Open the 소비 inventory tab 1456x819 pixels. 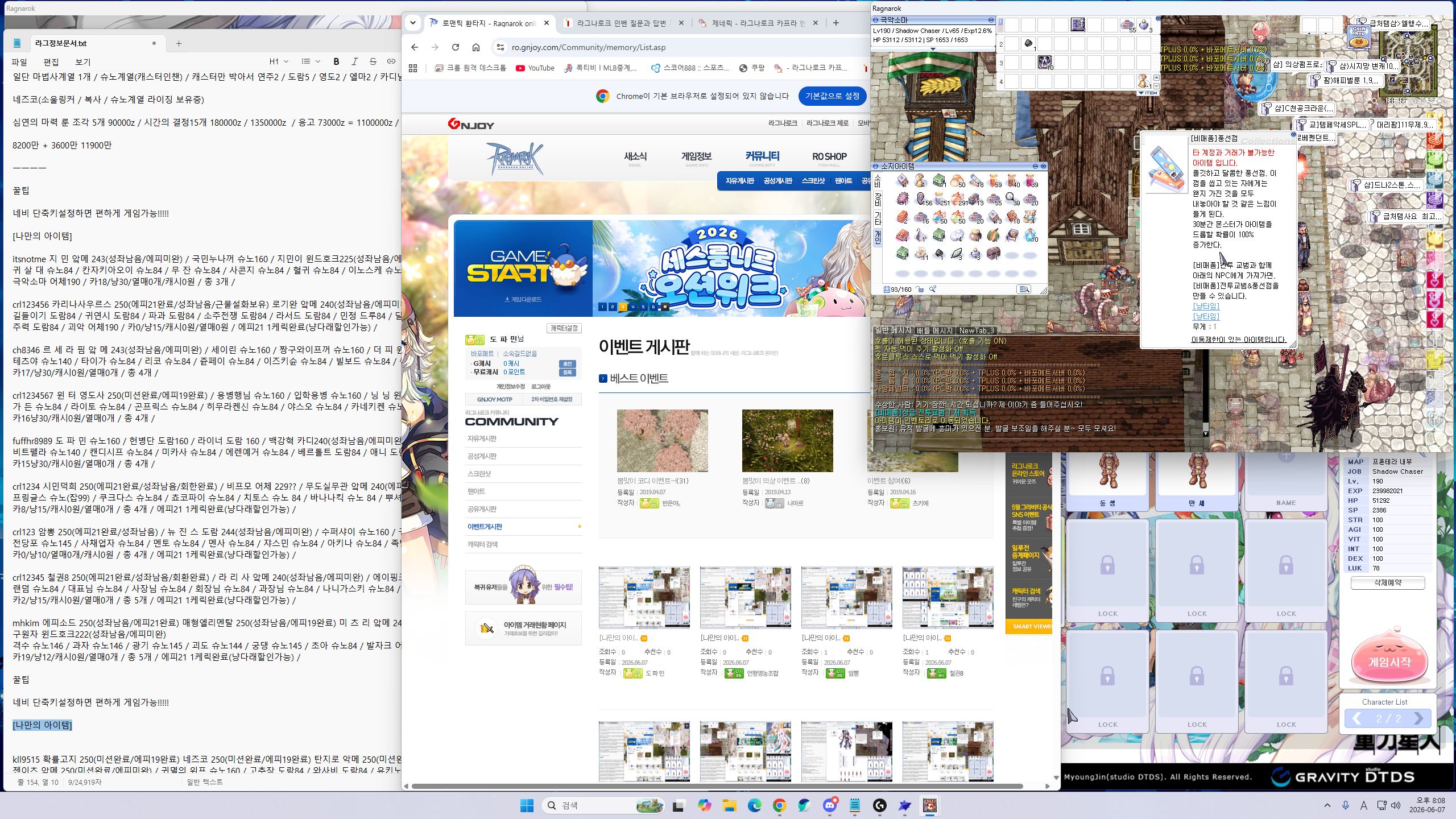point(878,182)
